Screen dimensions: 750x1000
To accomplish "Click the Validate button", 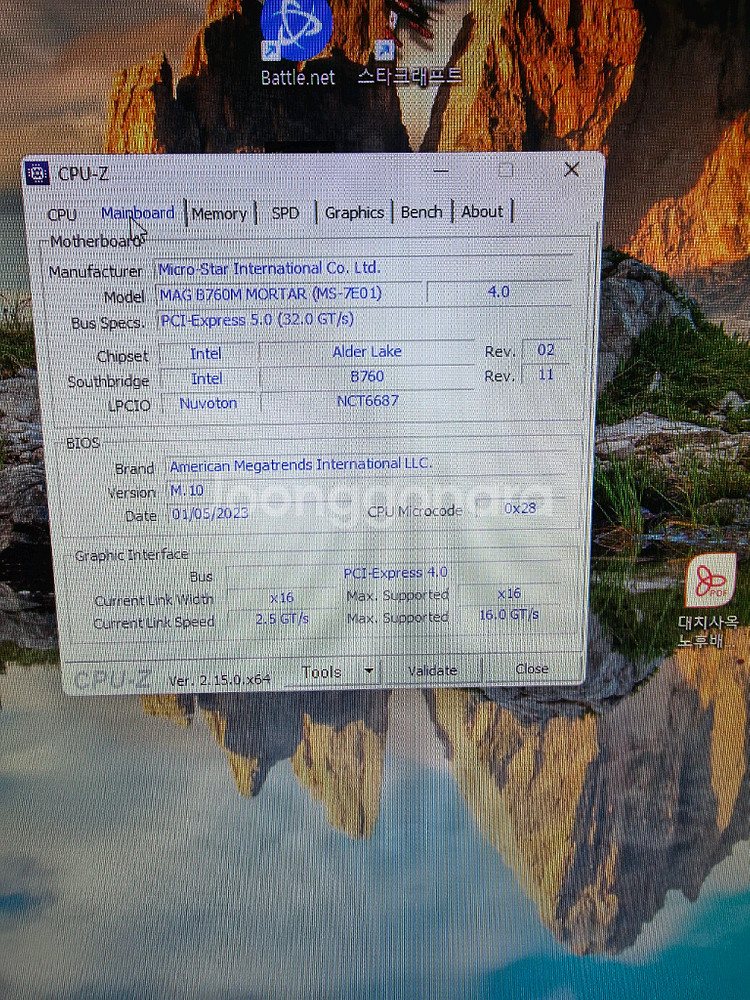I will click(432, 670).
